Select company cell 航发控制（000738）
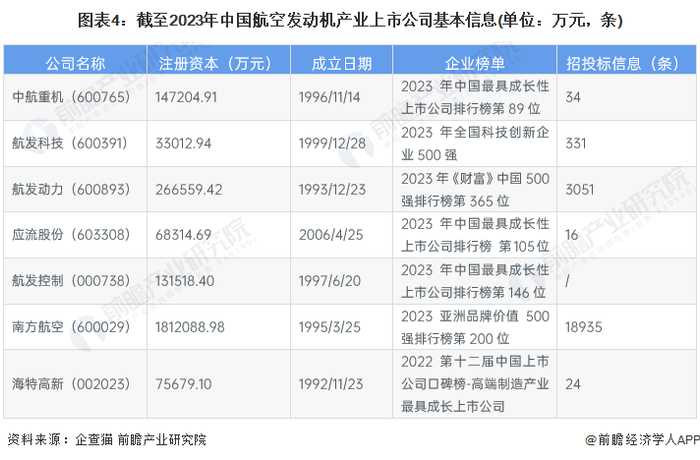The image size is (700, 460). 71,281
